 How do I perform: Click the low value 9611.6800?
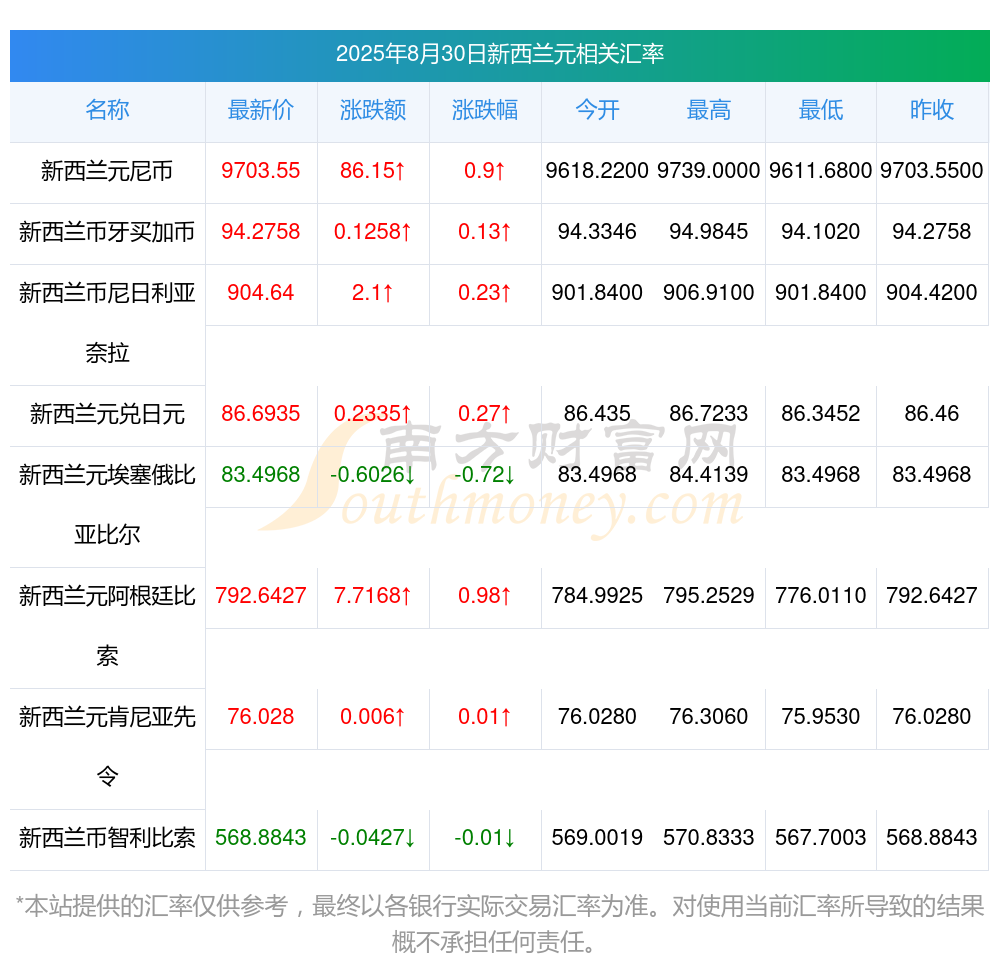pyautogui.click(x=821, y=170)
